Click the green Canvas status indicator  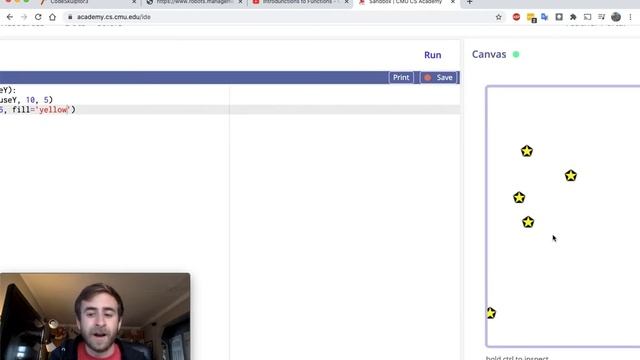point(516,54)
